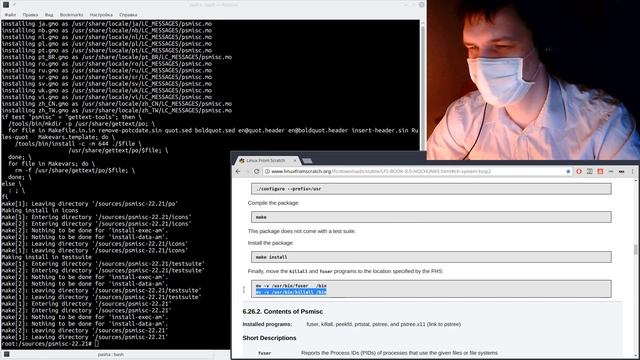The width and height of the screenshot is (640, 360).
Task: Close the Linux From Scratch browser tab
Action: coord(295,161)
